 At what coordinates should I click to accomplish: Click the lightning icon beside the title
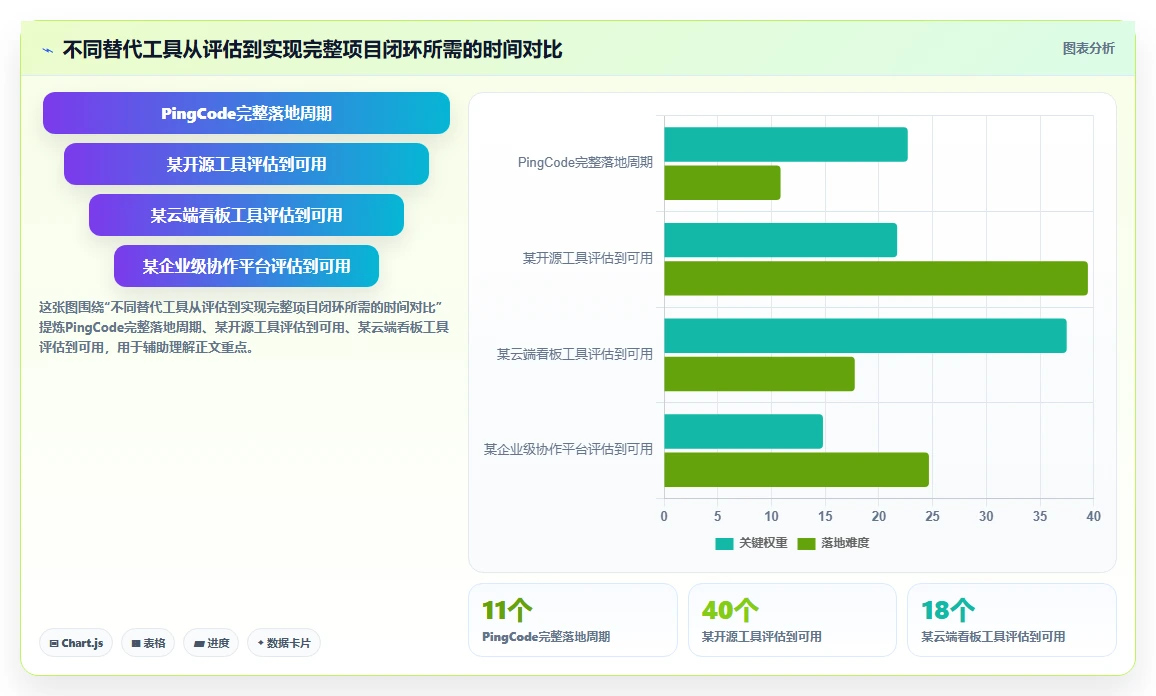click(x=48, y=50)
